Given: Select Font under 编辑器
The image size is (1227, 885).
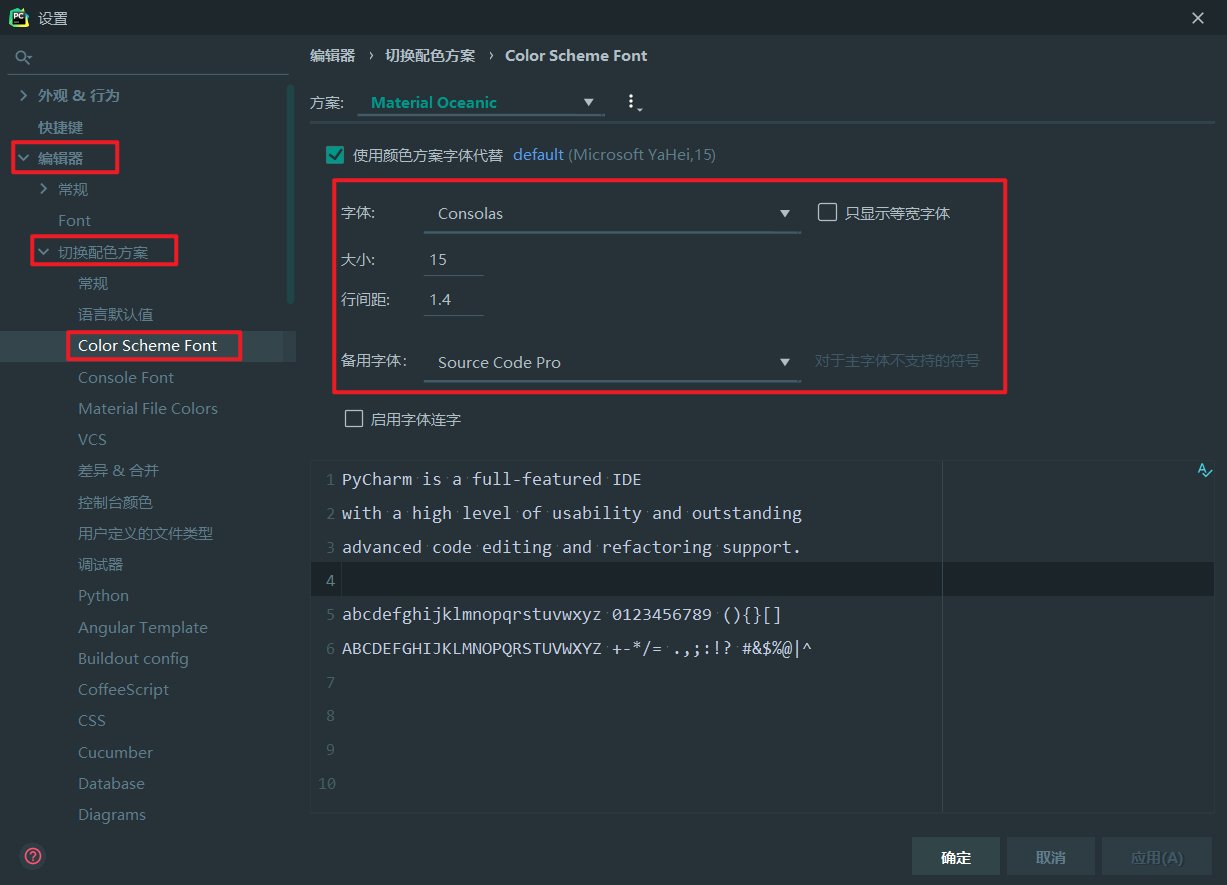Looking at the screenshot, I should pyautogui.click(x=74, y=220).
